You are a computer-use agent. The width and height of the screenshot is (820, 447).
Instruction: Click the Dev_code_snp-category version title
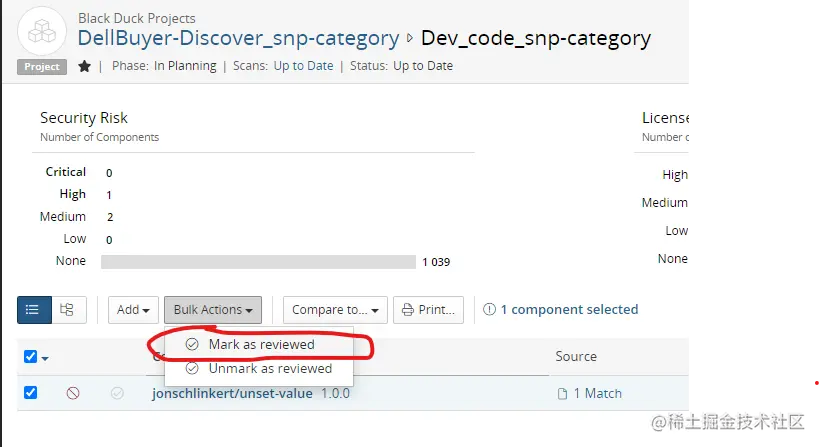(x=536, y=38)
